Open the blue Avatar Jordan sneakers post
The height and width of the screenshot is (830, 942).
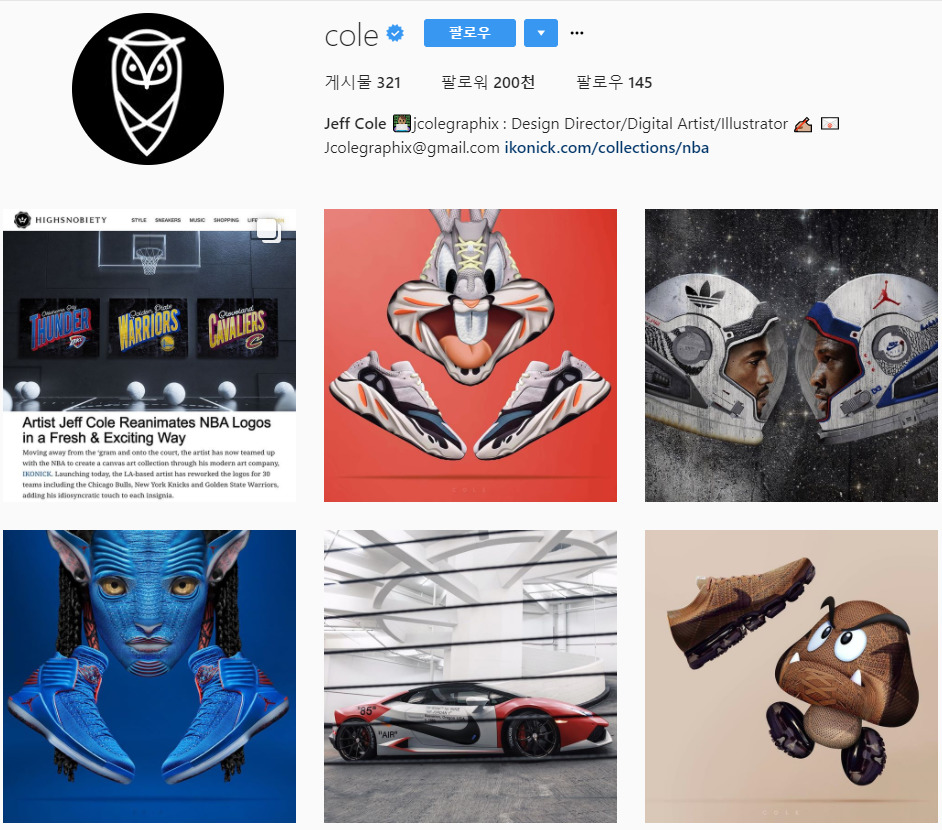[x=150, y=676]
